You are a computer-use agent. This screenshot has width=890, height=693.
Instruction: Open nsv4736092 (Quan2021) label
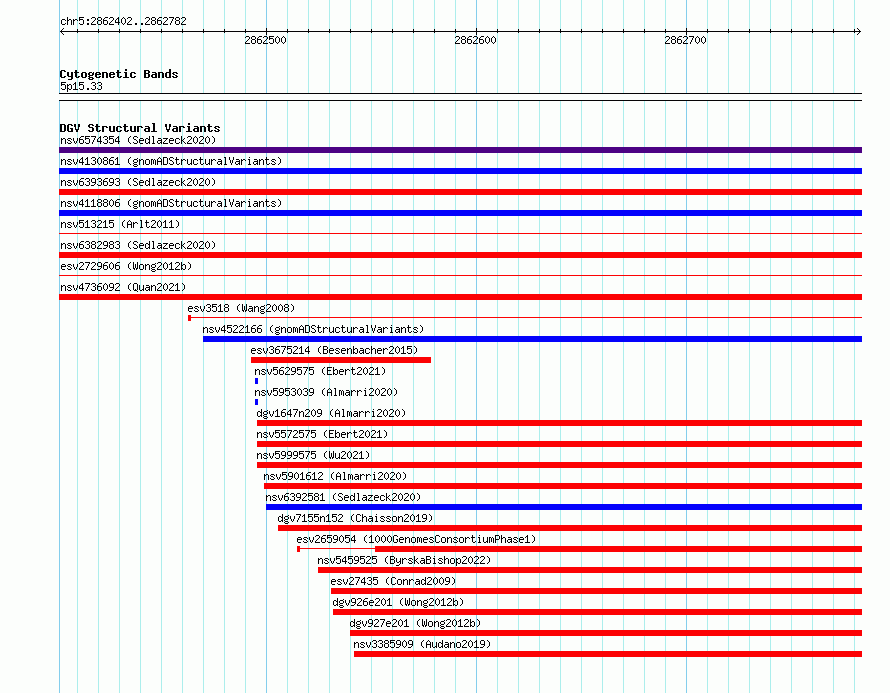pyautogui.click(x=123, y=287)
